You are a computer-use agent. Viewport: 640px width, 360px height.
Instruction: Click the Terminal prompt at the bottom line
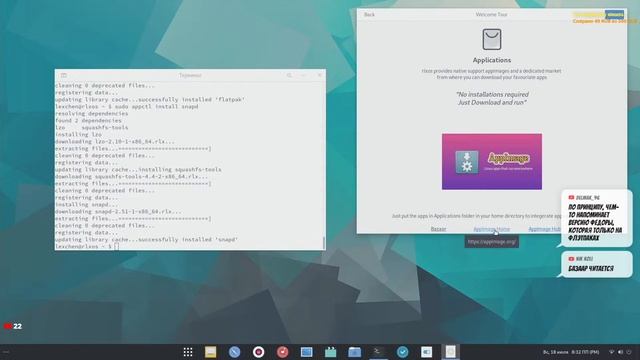pos(87,247)
